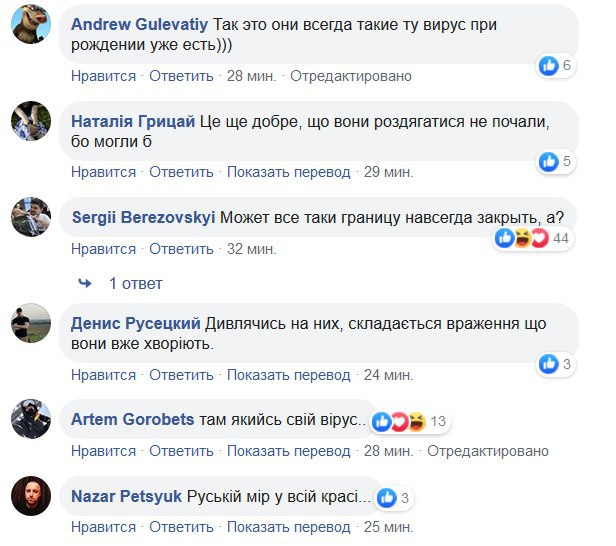616x546 pixels.
Task: View edit history via "Отредактировано" on Artem's comment
Action: (489, 451)
